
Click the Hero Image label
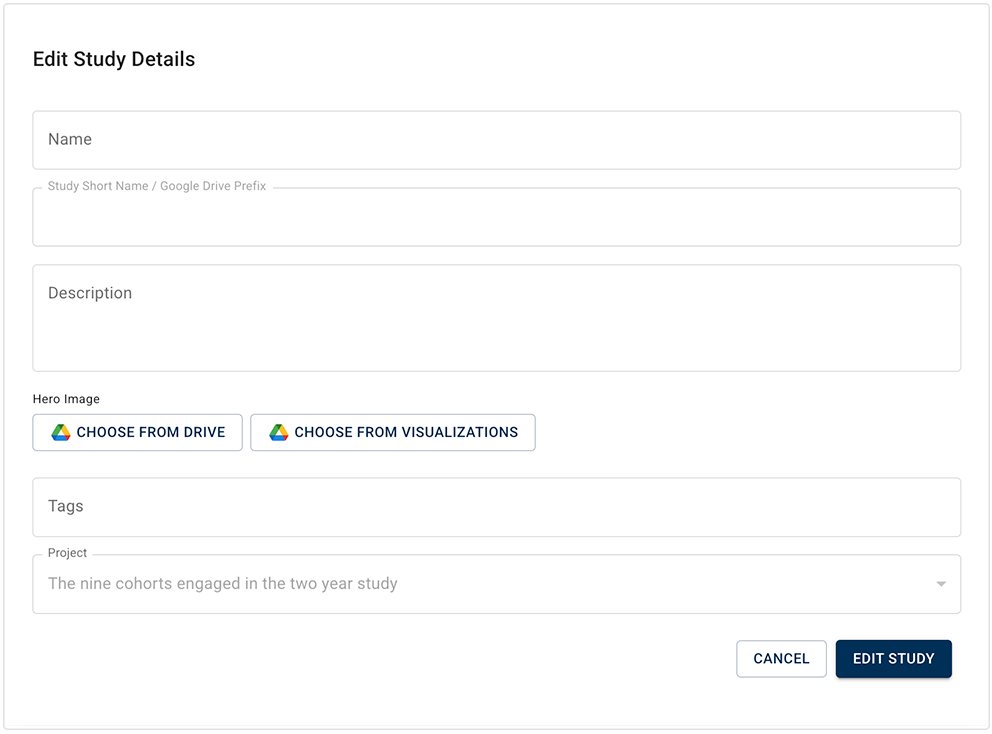point(66,399)
